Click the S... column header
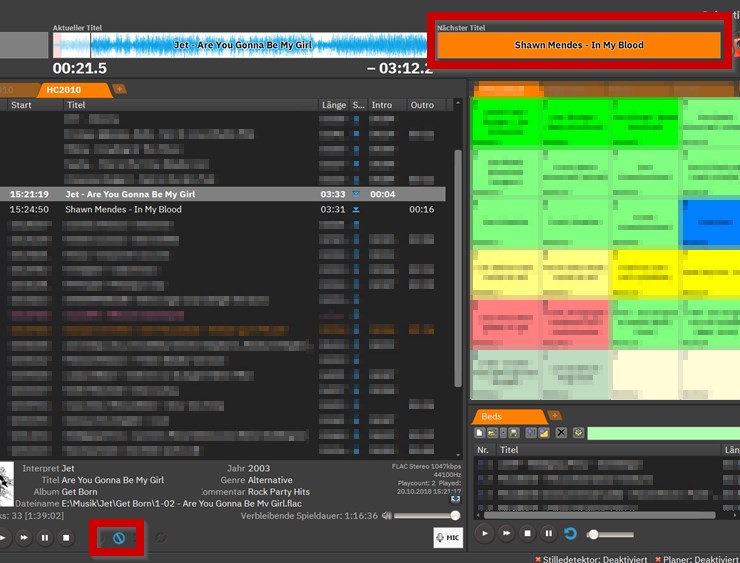Screen dimensions: 740x563 click(358, 105)
